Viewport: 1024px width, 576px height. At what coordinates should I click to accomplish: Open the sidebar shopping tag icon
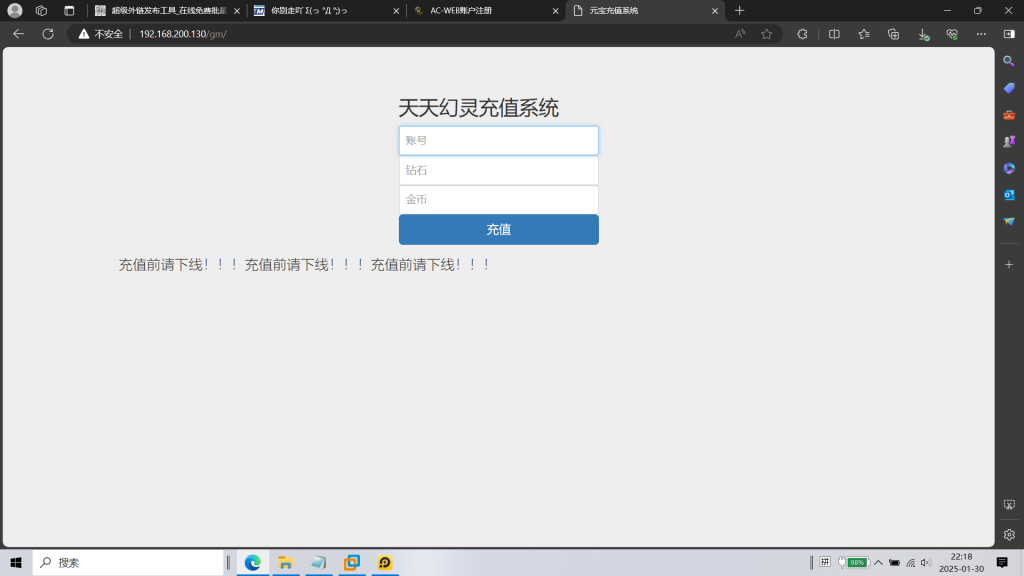click(x=1009, y=88)
